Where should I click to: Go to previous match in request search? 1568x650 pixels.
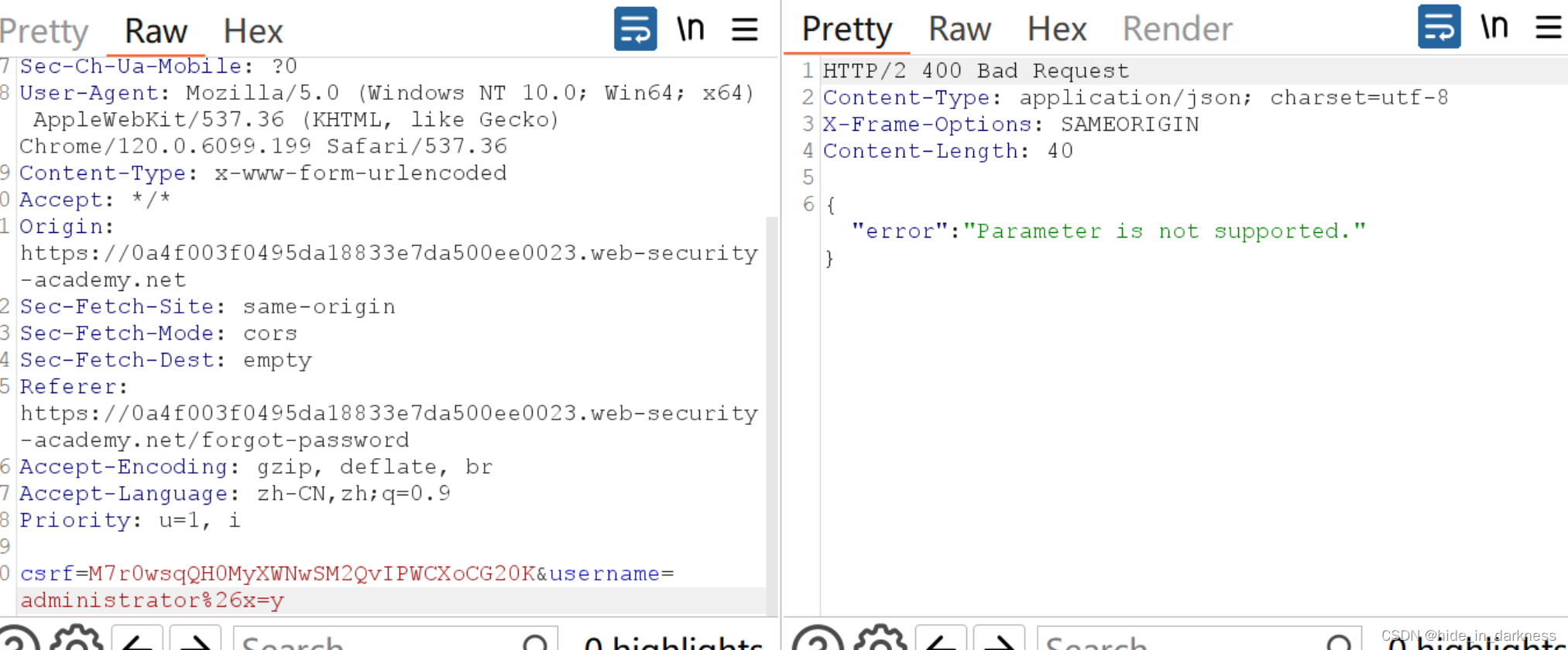pyautogui.click(x=137, y=638)
